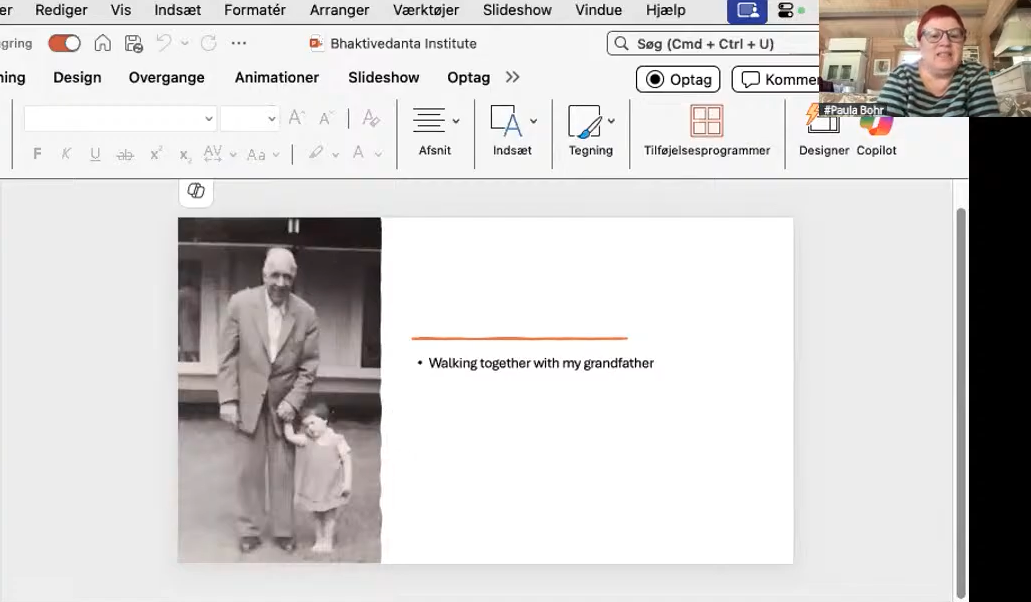Viewport: 1031px width, 602px height.
Task: Open the Animationer tab
Action: click(277, 78)
